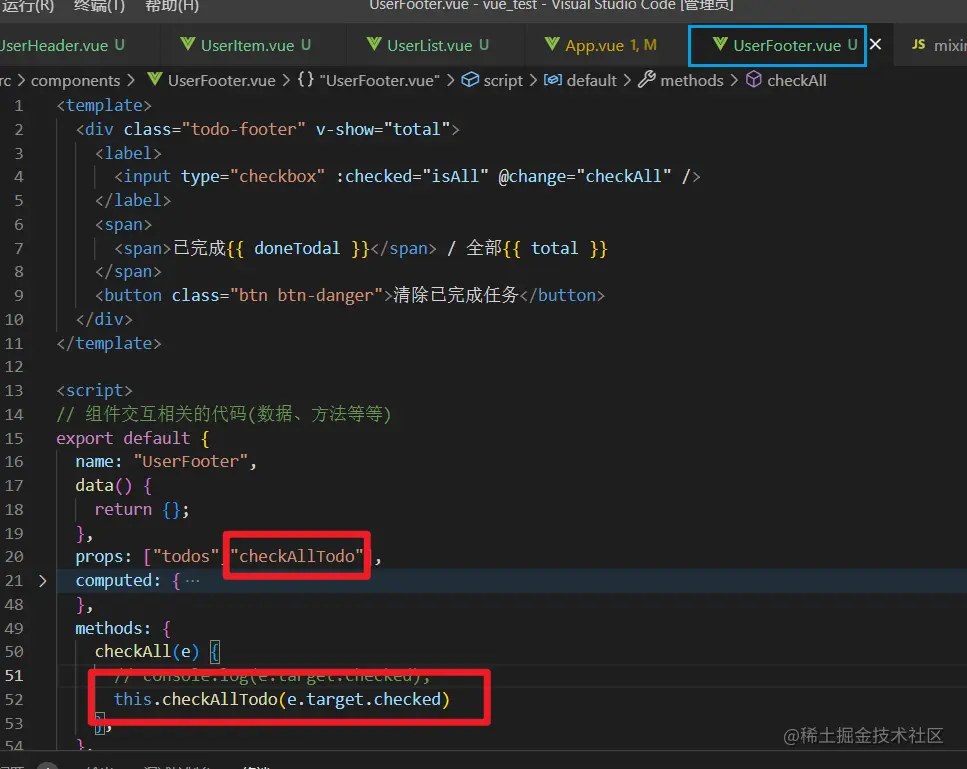This screenshot has height=769, width=967.
Task: Click the Vue icon on App.vue tab
Action: coord(553,44)
